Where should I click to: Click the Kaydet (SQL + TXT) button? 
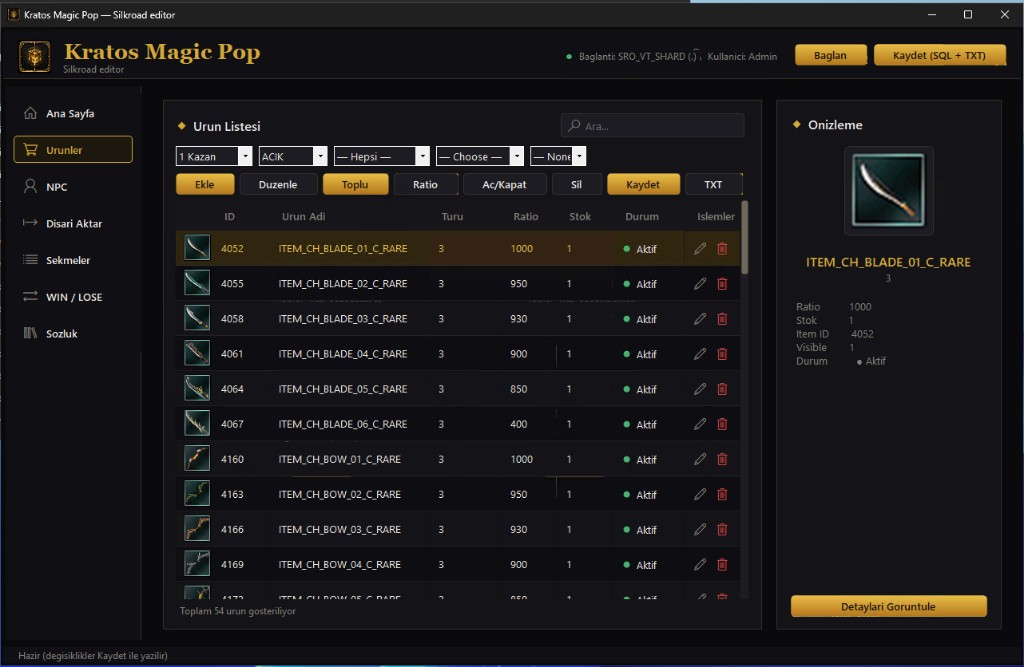coord(939,56)
